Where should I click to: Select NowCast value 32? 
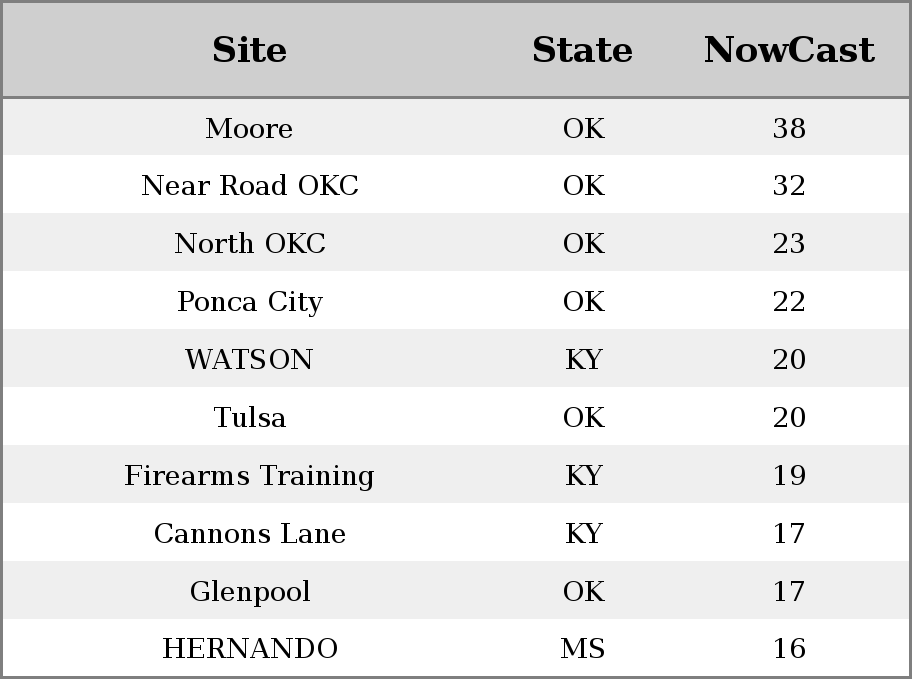coord(789,185)
